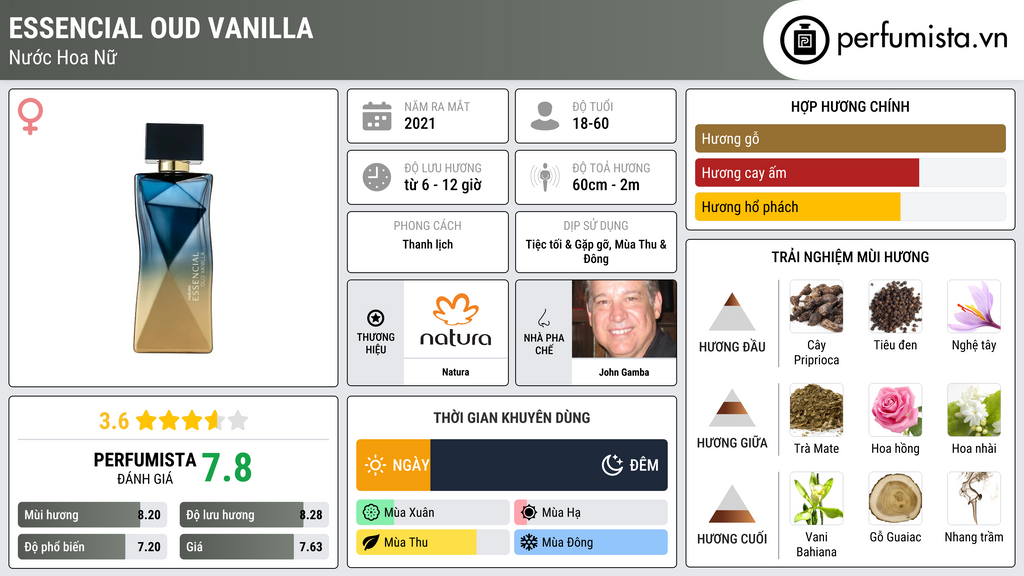Click the pink female gender symbol
Viewport: 1024px width, 576px height.
[x=30, y=116]
